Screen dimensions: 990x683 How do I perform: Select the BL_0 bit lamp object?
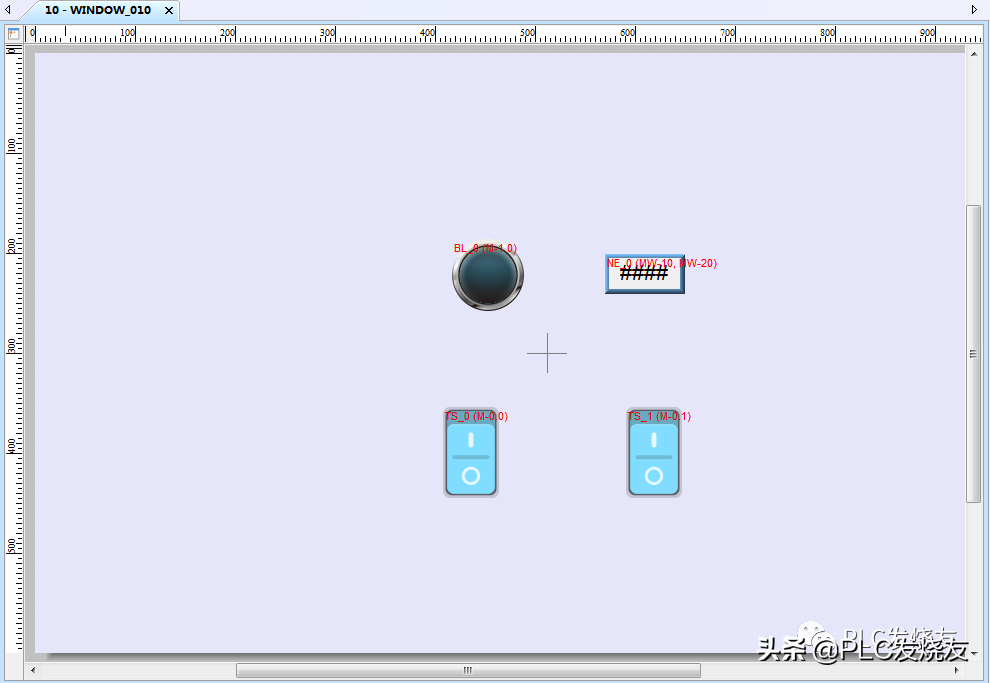point(487,276)
